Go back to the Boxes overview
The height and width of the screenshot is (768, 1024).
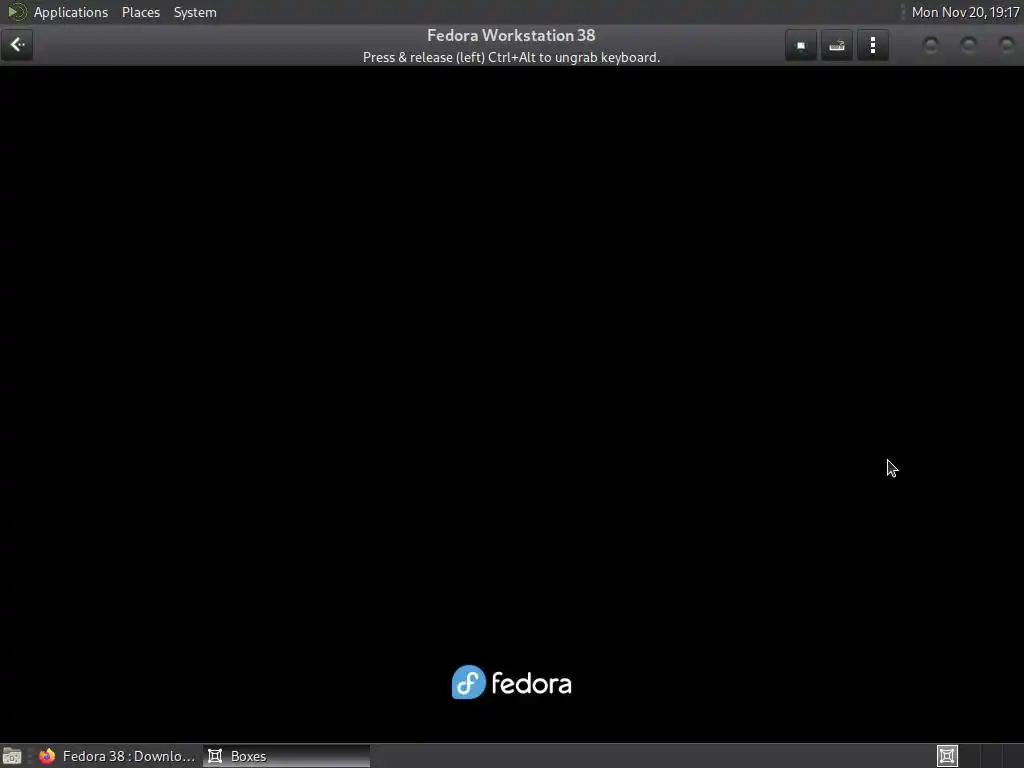point(17,45)
